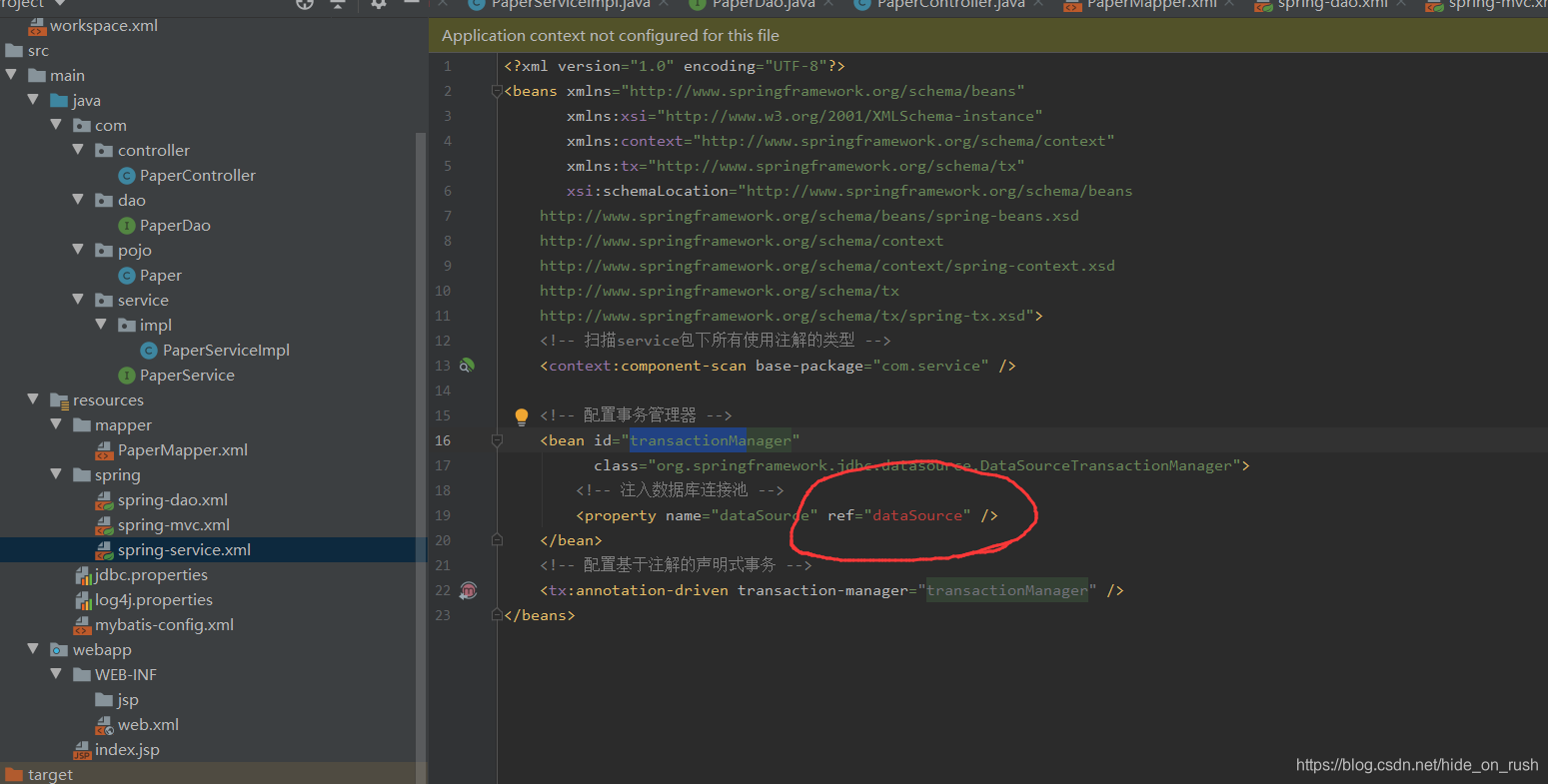
Task: Fold the bean element at line 16
Action: [497, 440]
